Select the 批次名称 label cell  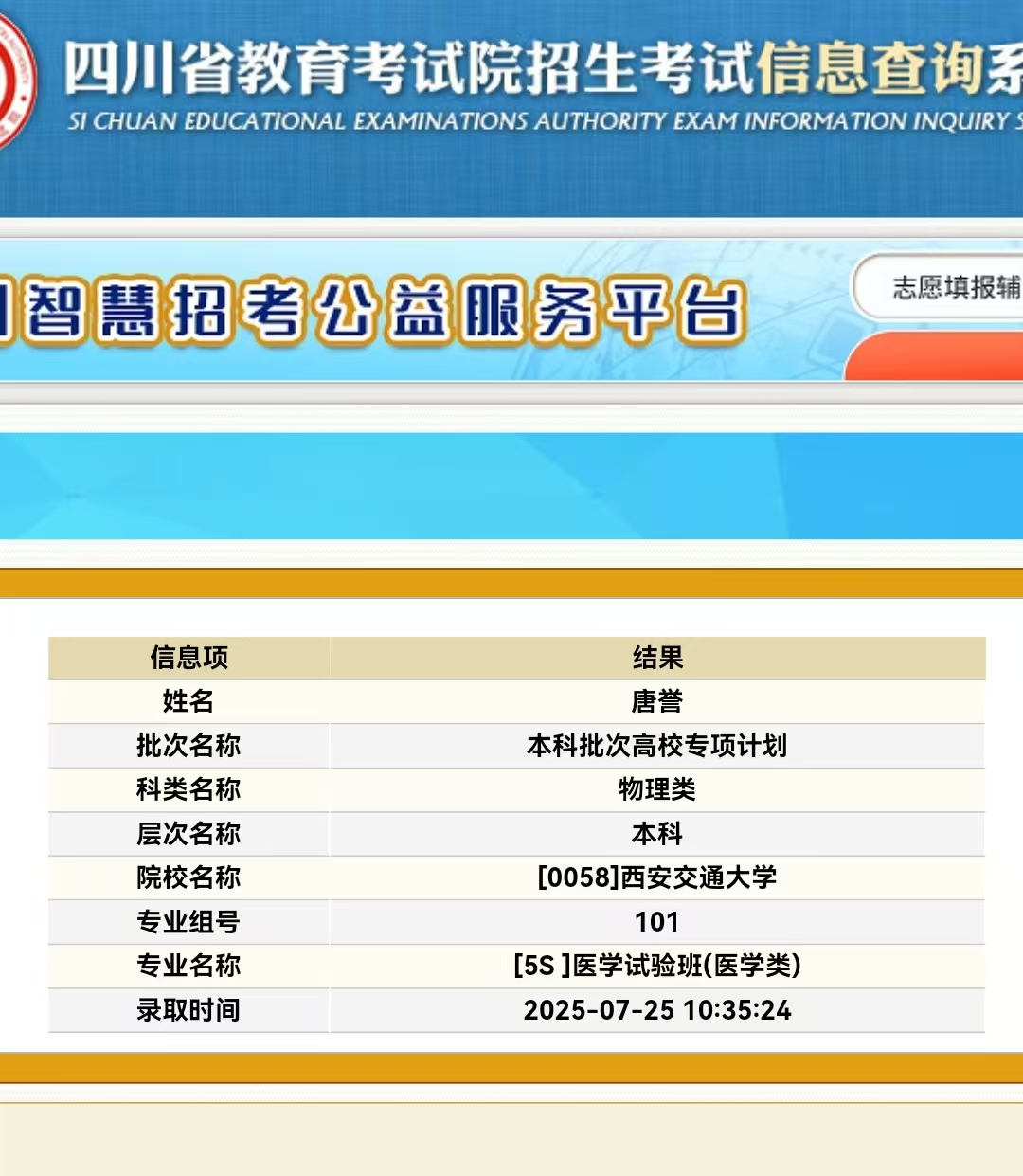click(188, 746)
